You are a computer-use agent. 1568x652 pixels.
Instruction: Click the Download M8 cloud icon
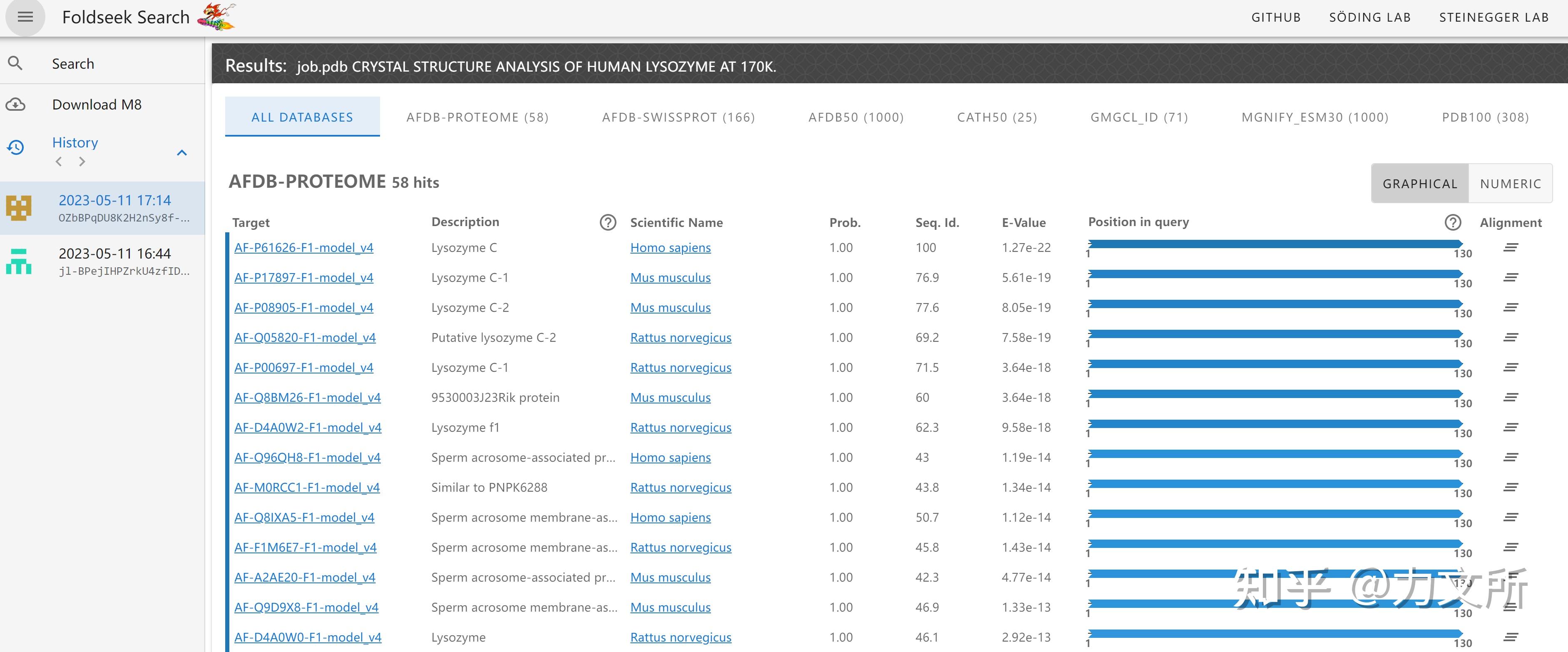15,105
